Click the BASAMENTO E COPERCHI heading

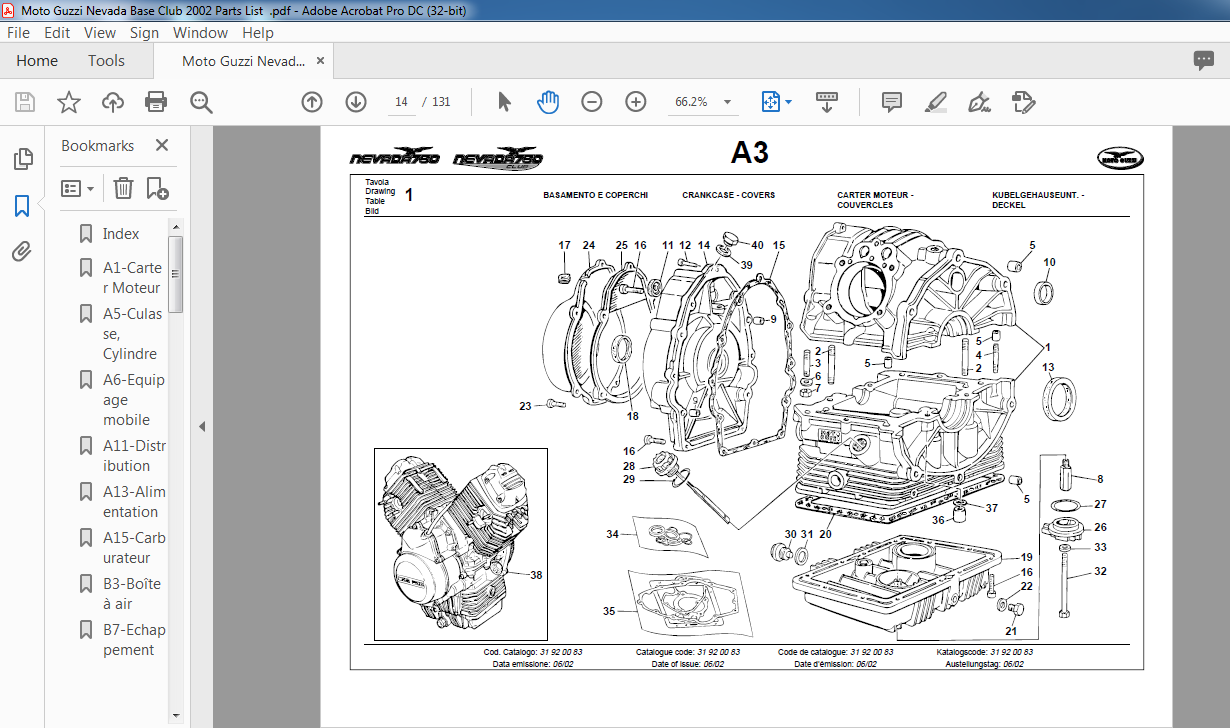(595, 195)
